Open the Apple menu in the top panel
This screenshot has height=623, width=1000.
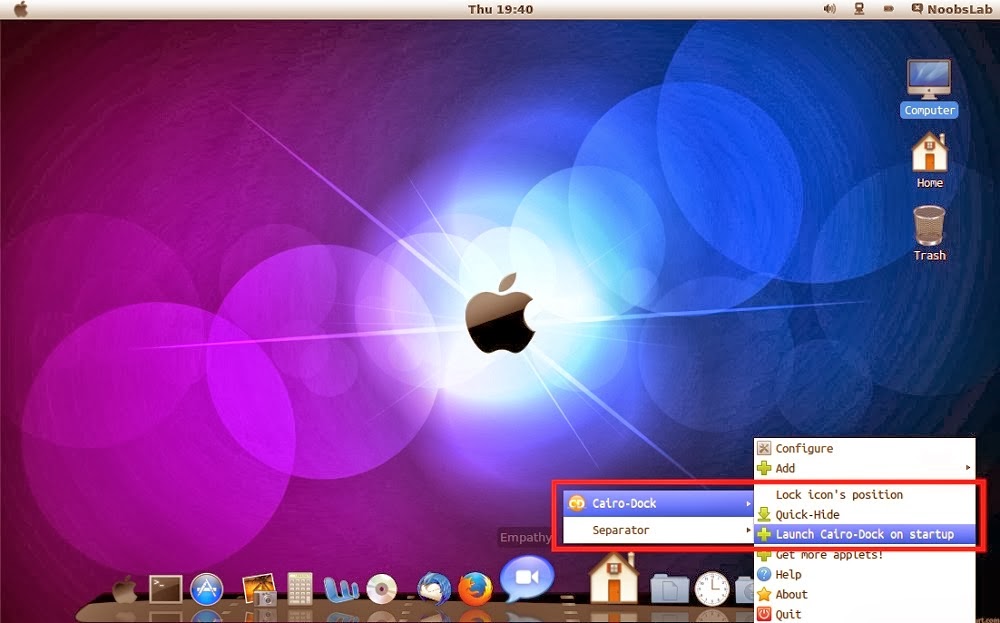(x=21, y=9)
